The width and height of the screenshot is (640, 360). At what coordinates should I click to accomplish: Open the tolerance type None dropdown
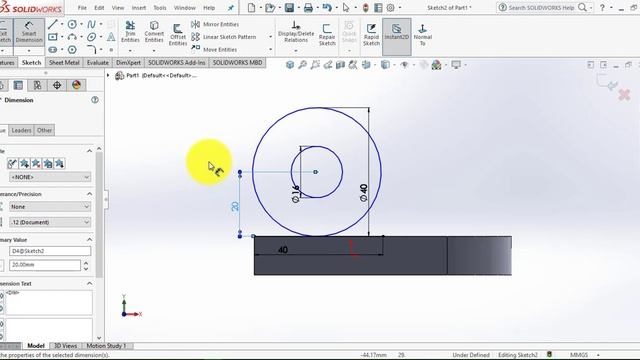[x=50, y=207]
